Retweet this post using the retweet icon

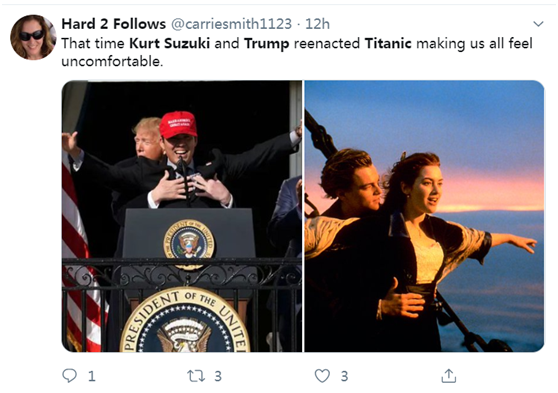pyautogui.click(x=196, y=376)
